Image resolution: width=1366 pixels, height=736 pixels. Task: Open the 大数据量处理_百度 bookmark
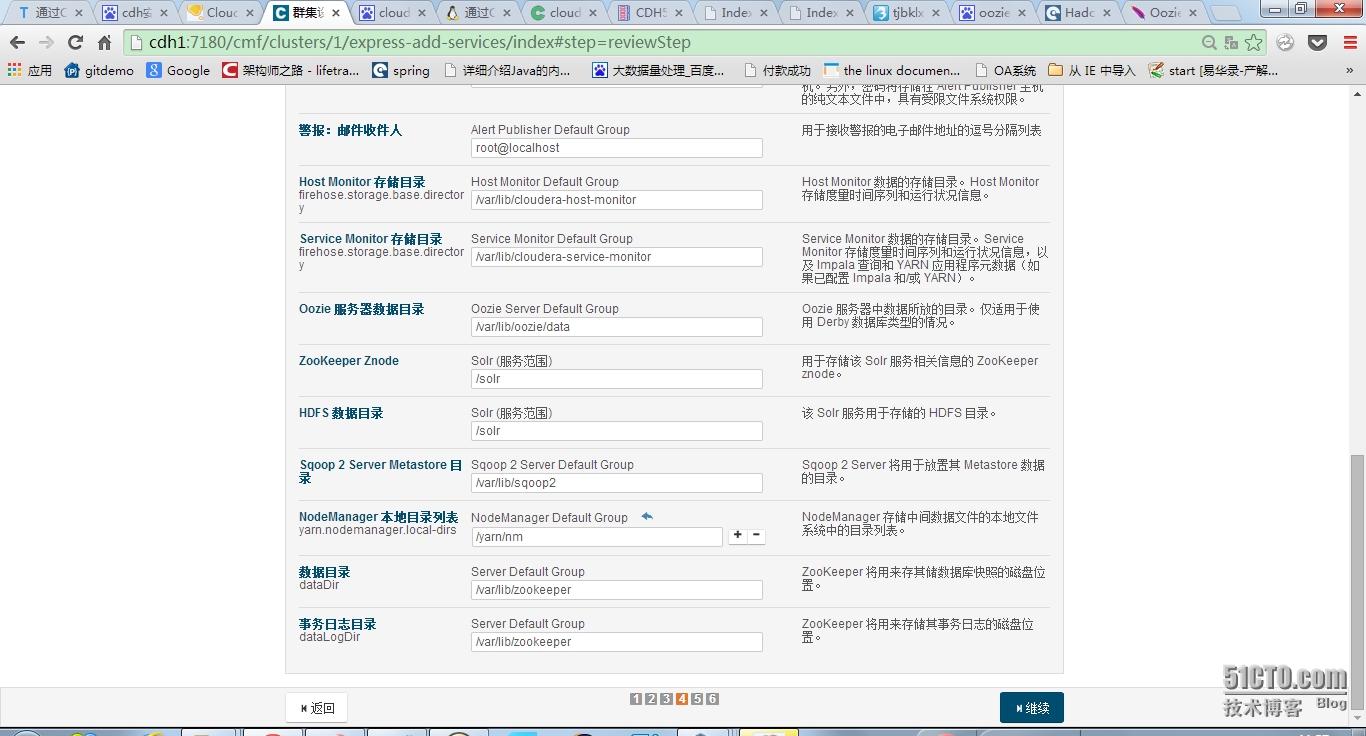pyautogui.click(x=658, y=70)
